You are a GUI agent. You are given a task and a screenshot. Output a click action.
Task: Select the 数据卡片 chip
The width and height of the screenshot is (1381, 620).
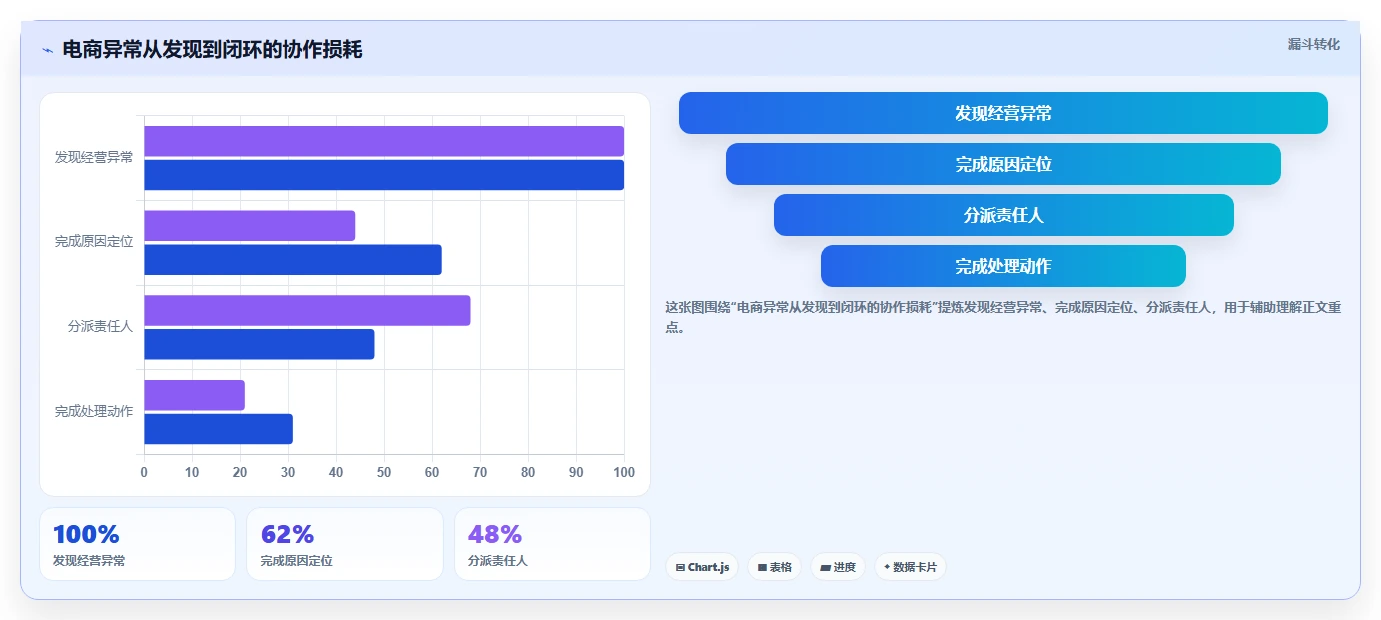[x=910, y=567]
